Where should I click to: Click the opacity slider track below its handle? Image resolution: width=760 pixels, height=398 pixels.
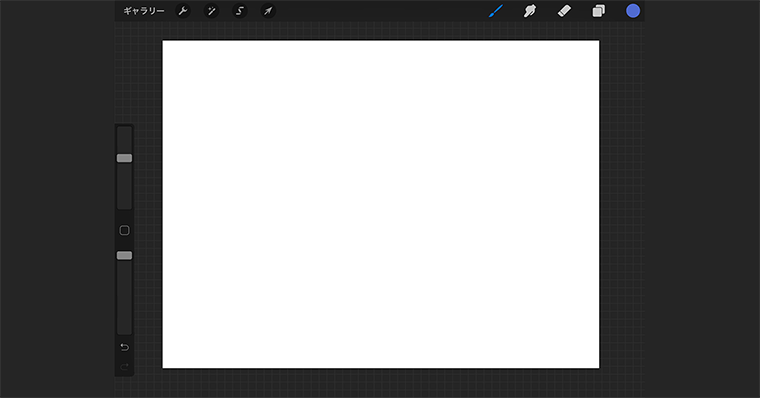click(125, 297)
